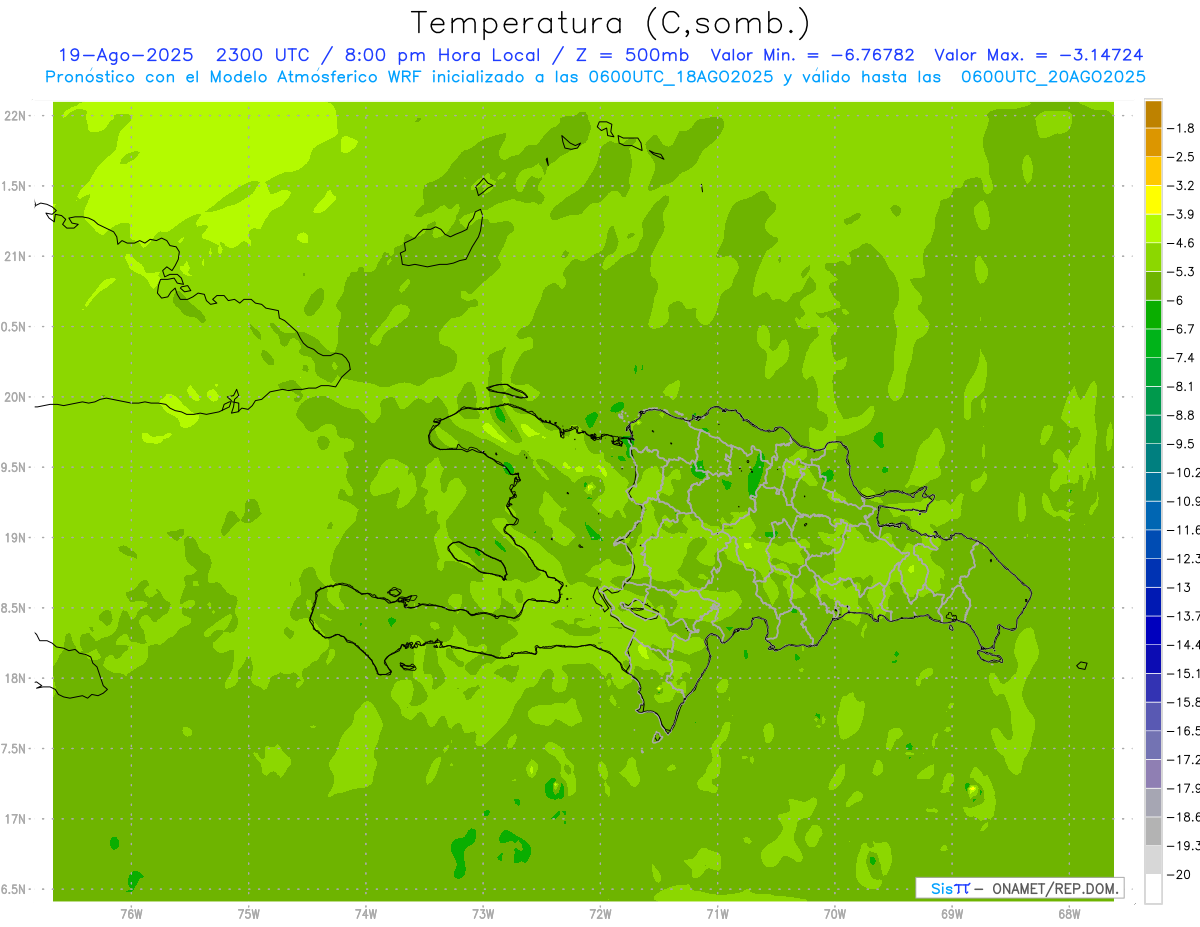Viewport: 1200px width, 927px height.
Task: Click the '71W' longitude label
Action: click(717, 914)
